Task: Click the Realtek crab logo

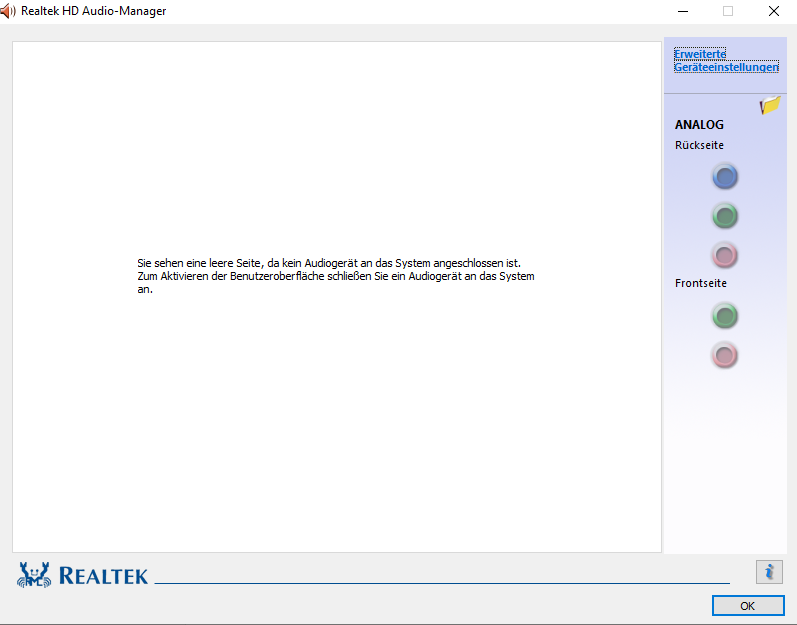Action: (x=34, y=575)
